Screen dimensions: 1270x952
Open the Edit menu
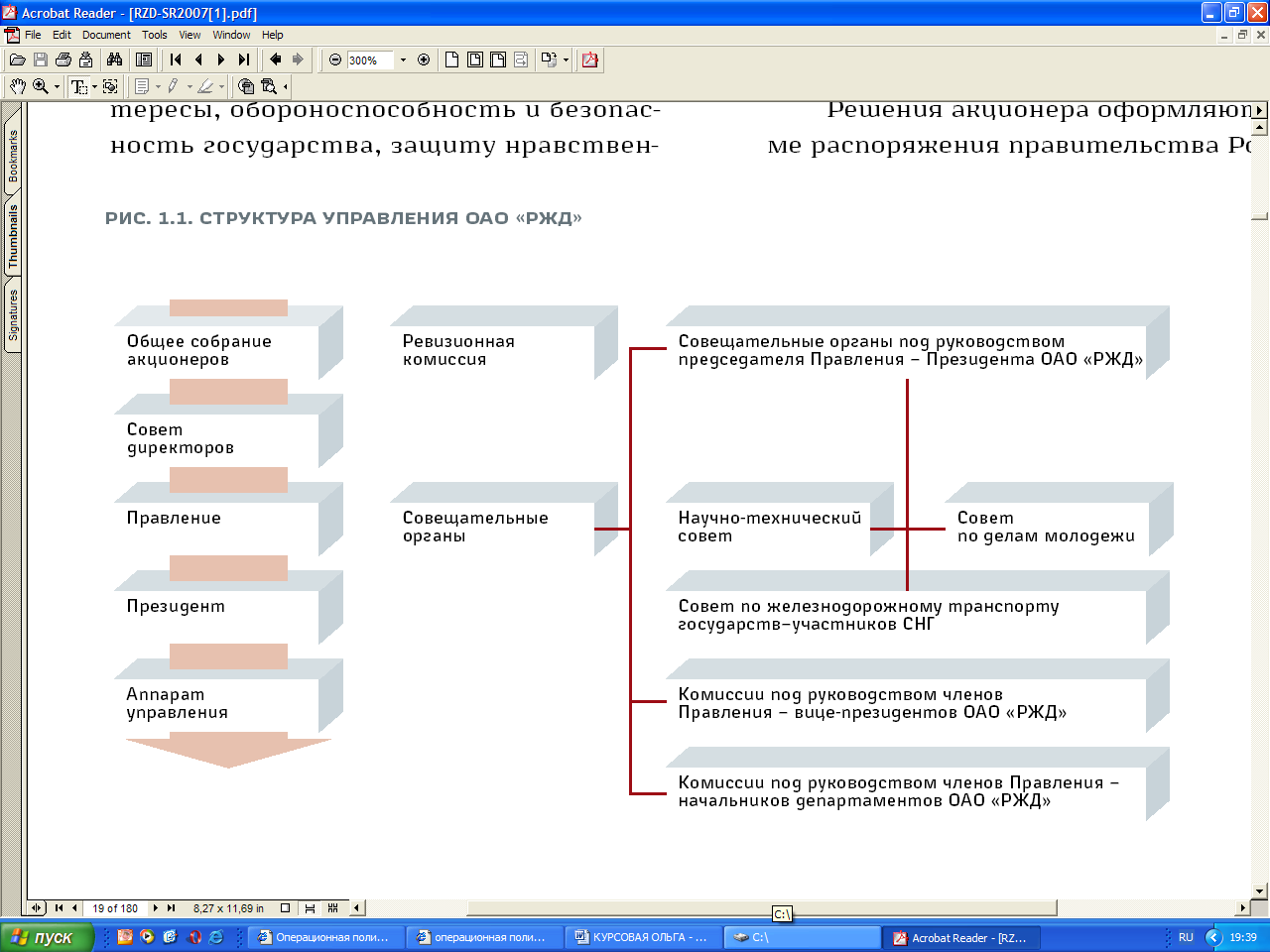point(62,35)
